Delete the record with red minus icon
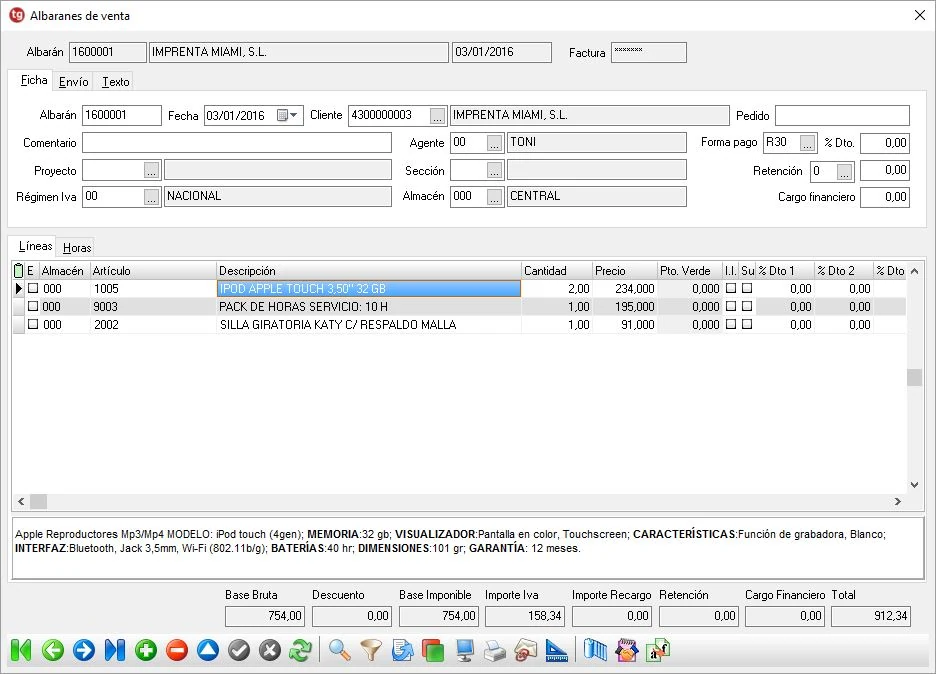The height and width of the screenshot is (674, 936). [x=177, y=650]
